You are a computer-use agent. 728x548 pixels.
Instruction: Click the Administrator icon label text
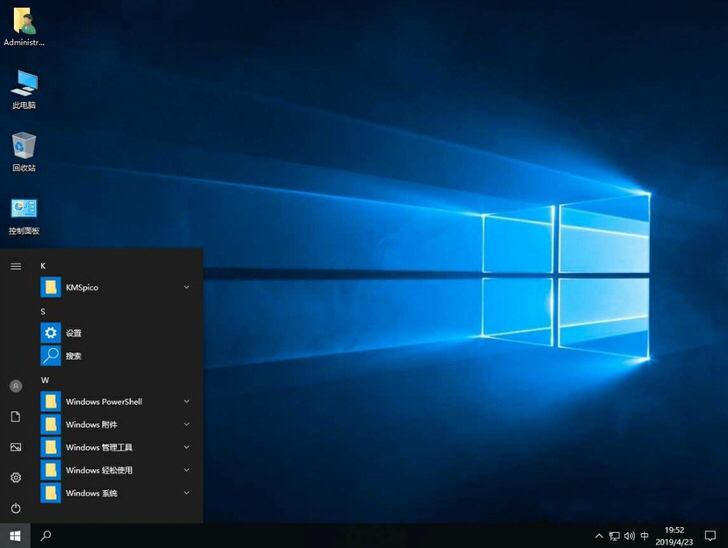click(x=24, y=42)
